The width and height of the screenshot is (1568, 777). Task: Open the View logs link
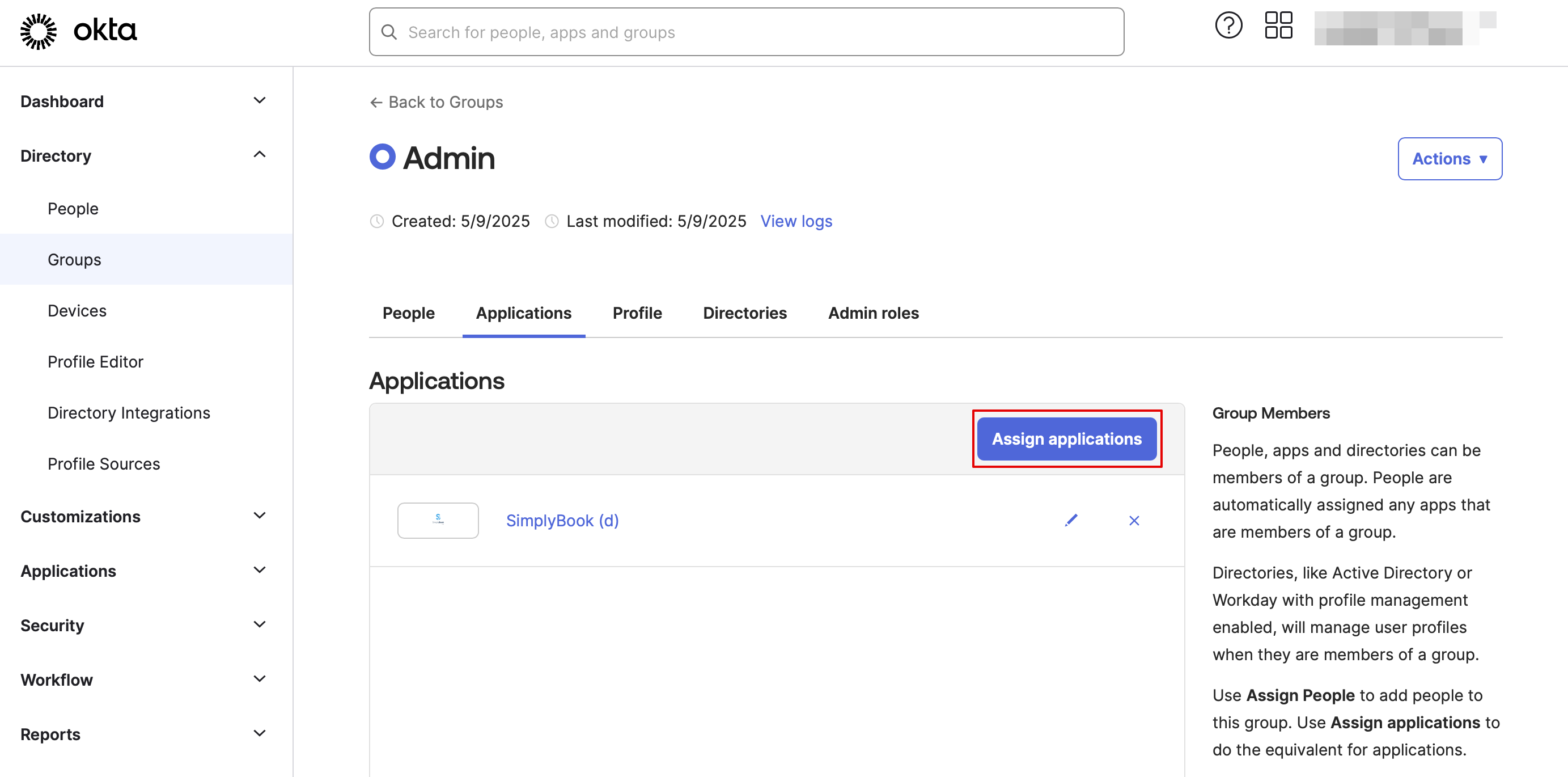795,221
